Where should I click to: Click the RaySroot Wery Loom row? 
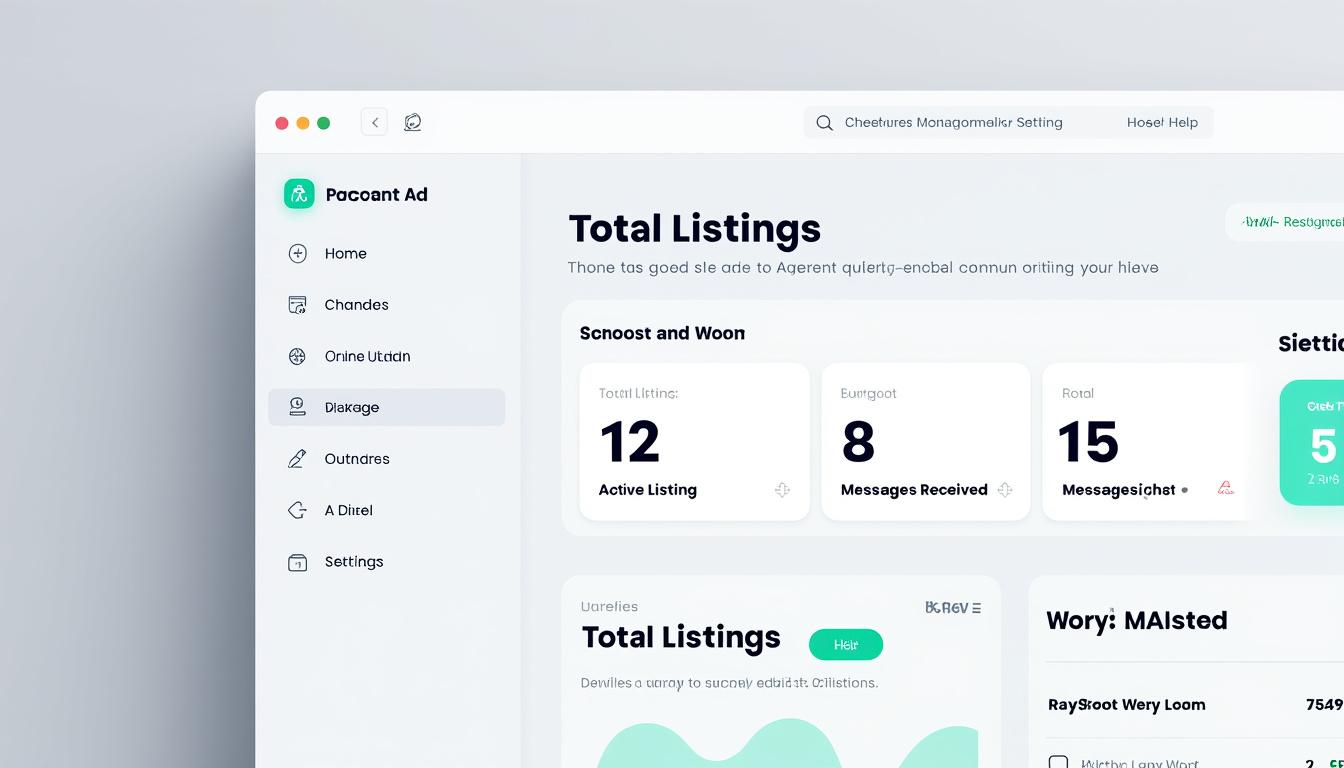[x=1195, y=704]
